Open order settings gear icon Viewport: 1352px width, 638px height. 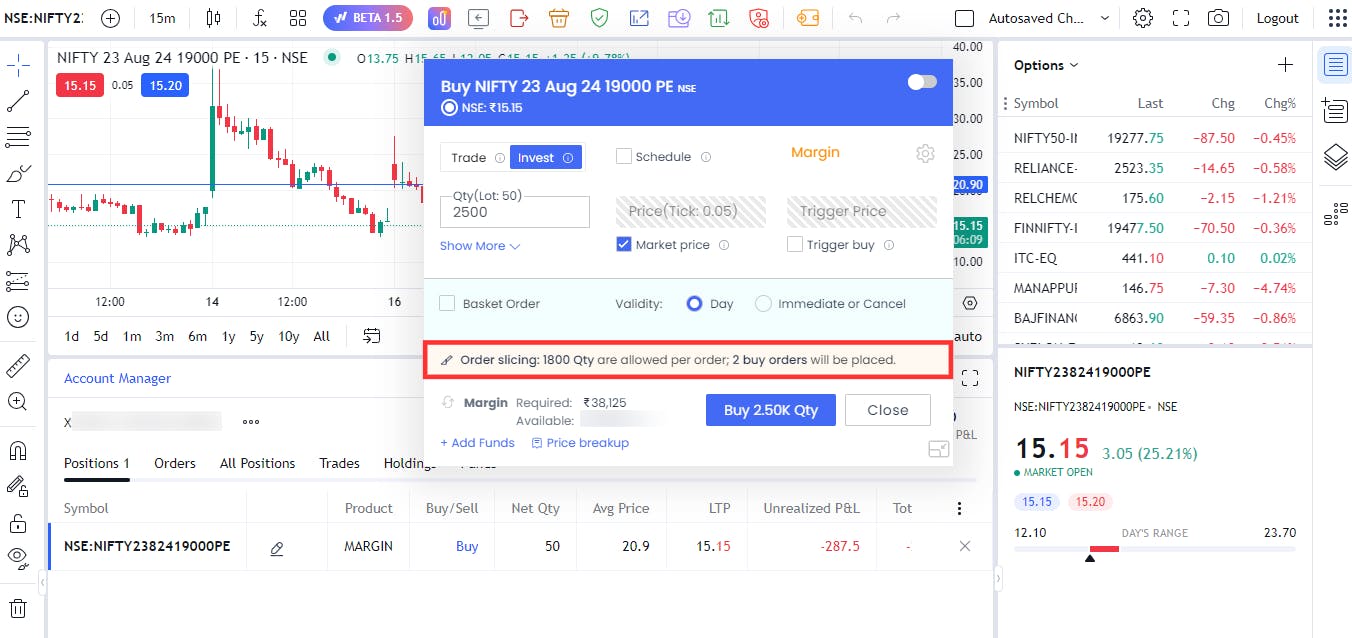tap(925, 153)
